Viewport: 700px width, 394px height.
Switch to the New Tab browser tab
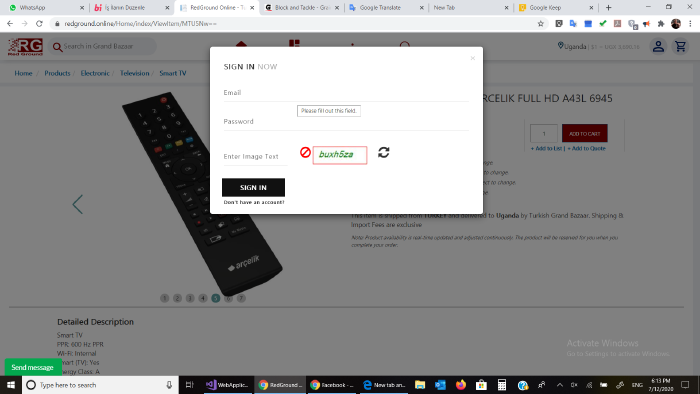[x=470, y=8]
